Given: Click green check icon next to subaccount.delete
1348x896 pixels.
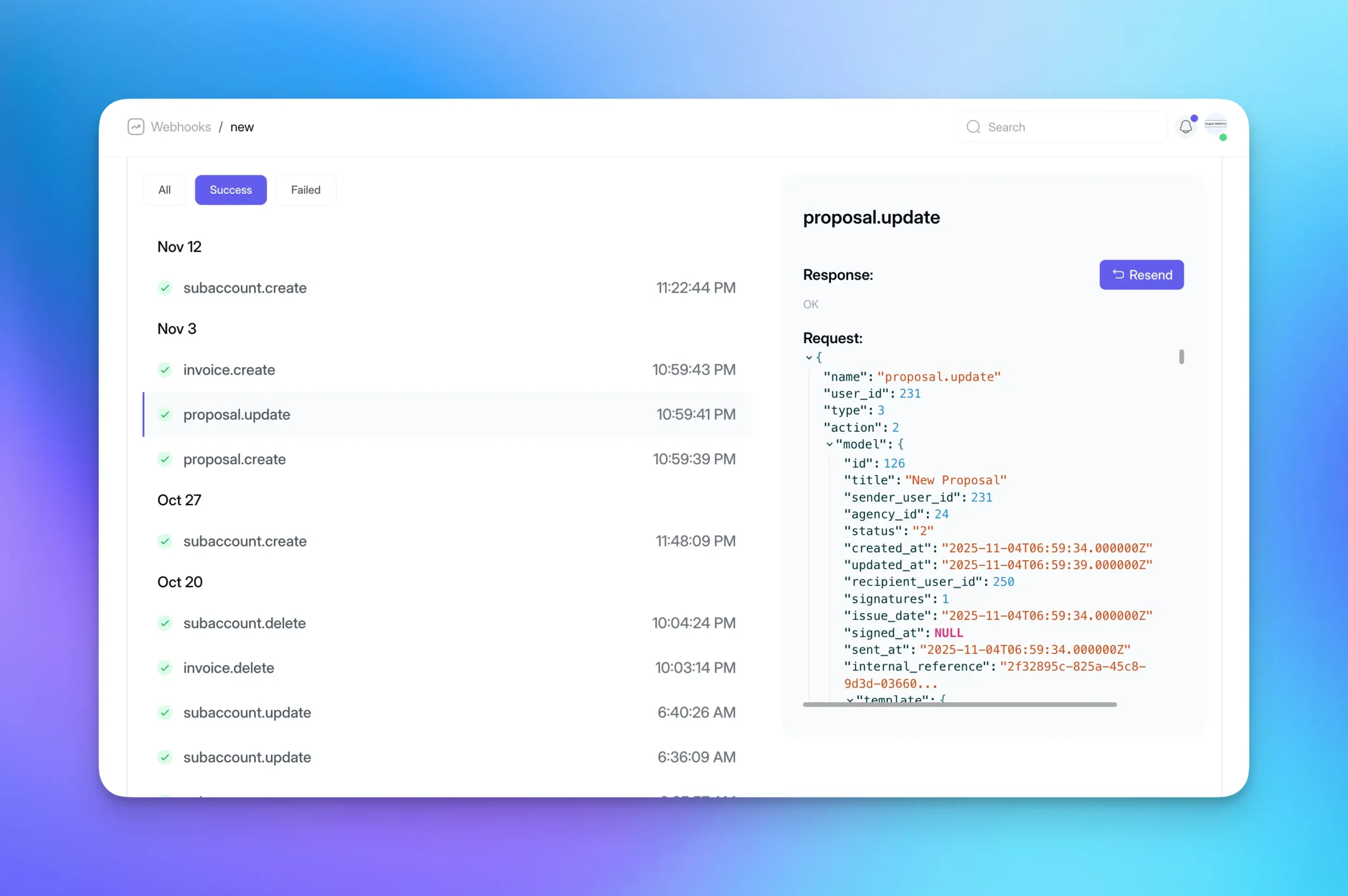Looking at the screenshot, I should [165, 623].
